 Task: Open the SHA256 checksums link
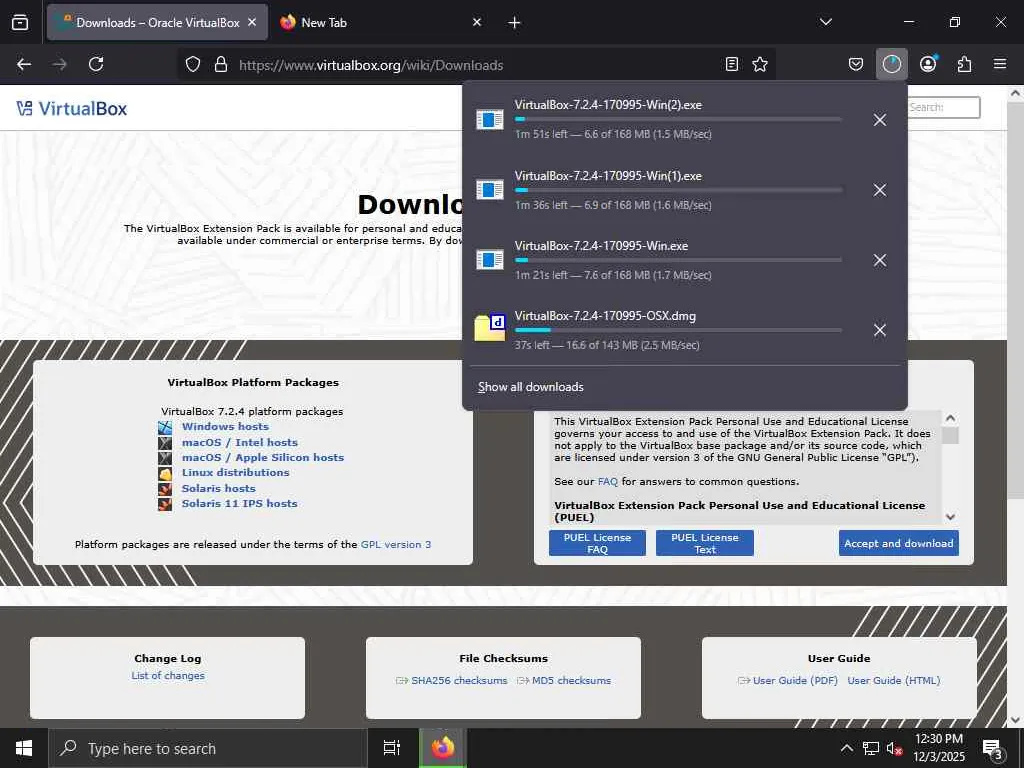tap(459, 680)
